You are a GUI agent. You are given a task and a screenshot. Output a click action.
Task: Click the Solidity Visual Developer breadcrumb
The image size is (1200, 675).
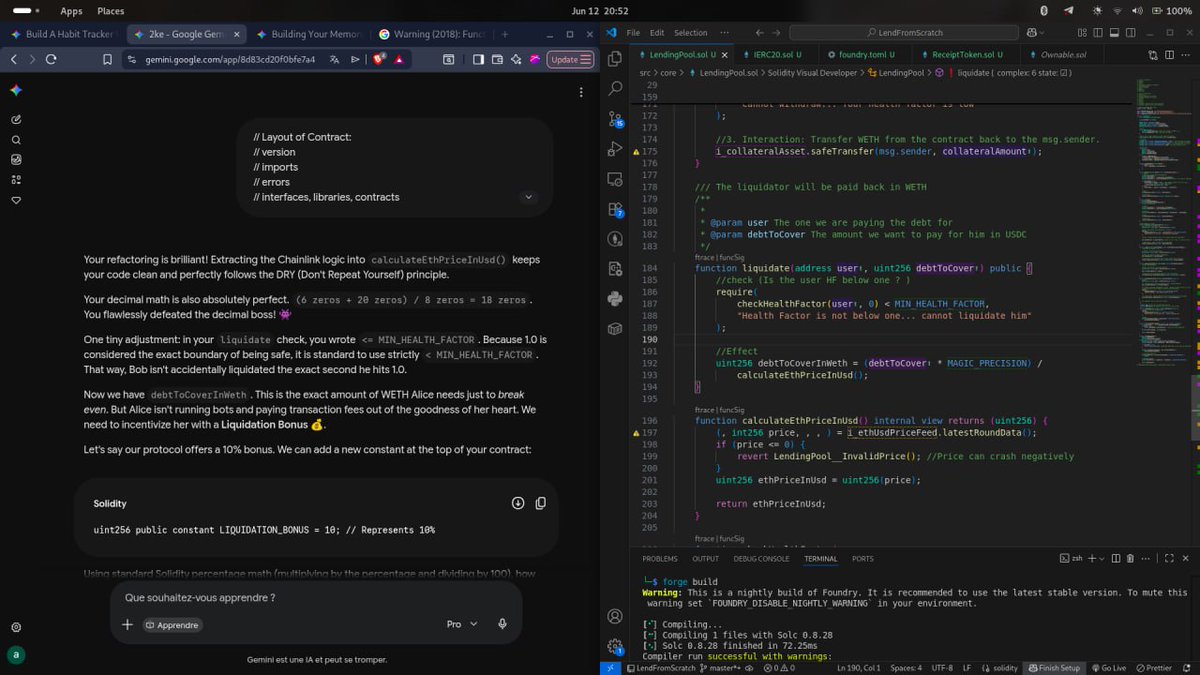[x=811, y=73]
